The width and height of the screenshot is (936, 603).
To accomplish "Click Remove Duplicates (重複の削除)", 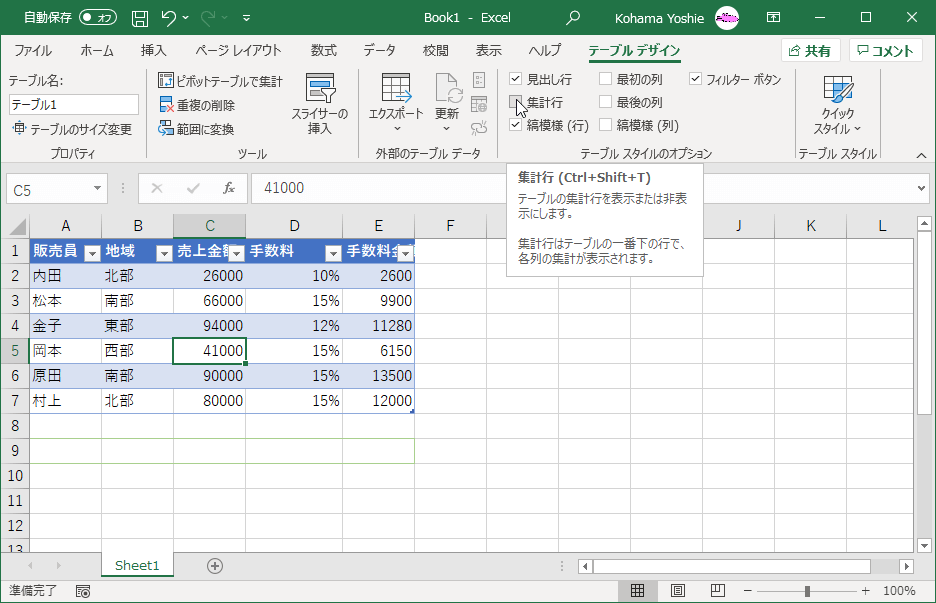I will [197, 105].
